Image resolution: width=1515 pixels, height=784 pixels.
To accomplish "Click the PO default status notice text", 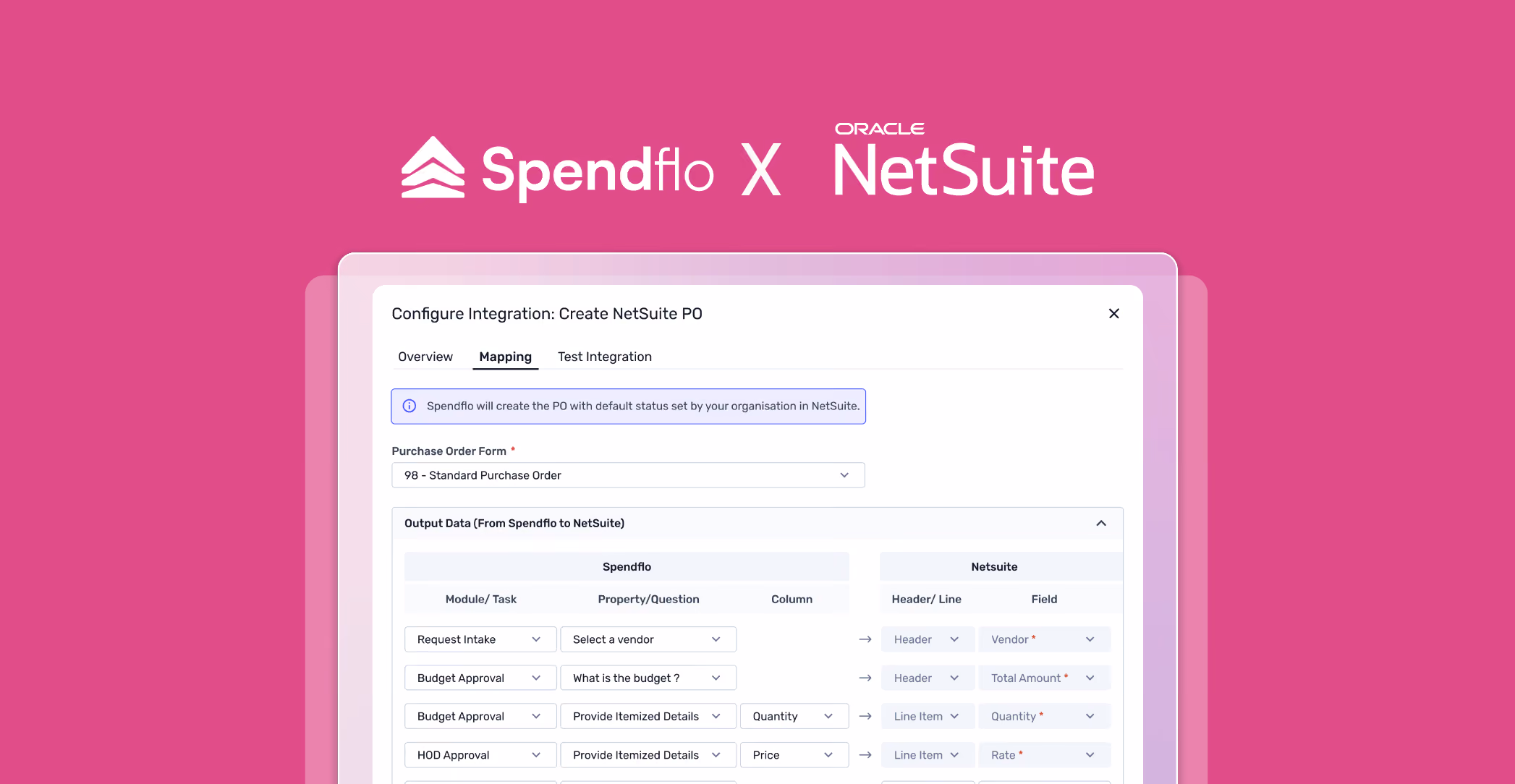I will [x=643, y=406].
